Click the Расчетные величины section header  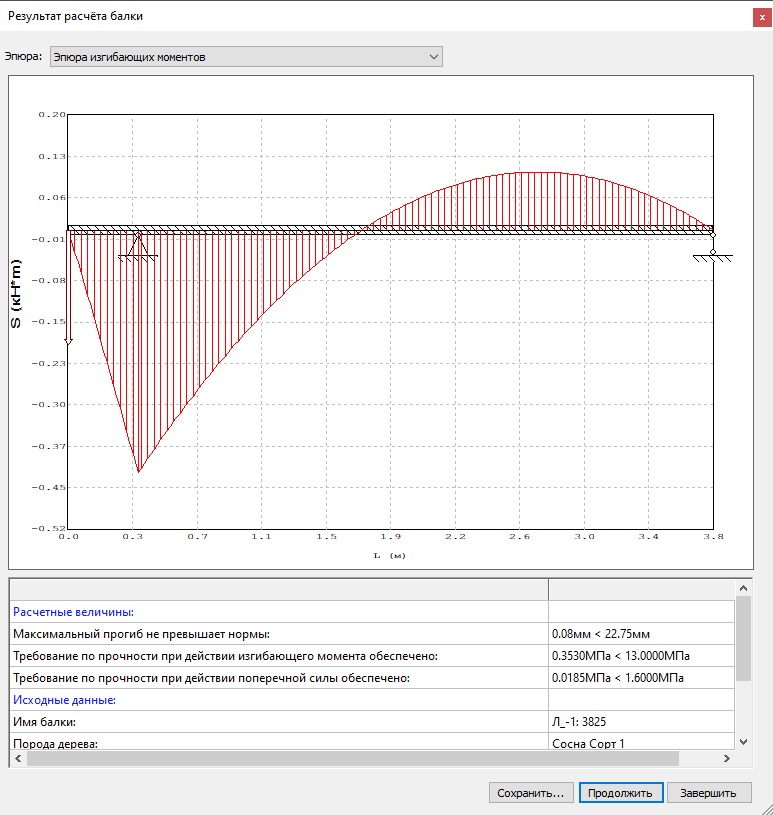73,612
